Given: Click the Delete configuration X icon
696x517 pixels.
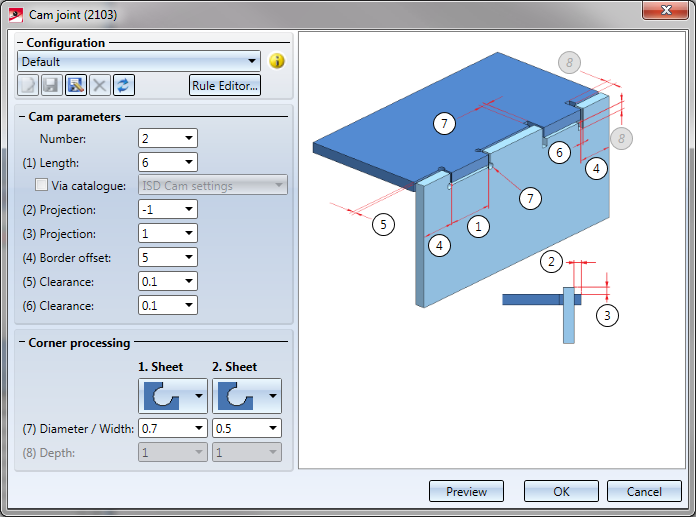Looking at the screenshot, I should pyautogui.click(x=100, y=85).
